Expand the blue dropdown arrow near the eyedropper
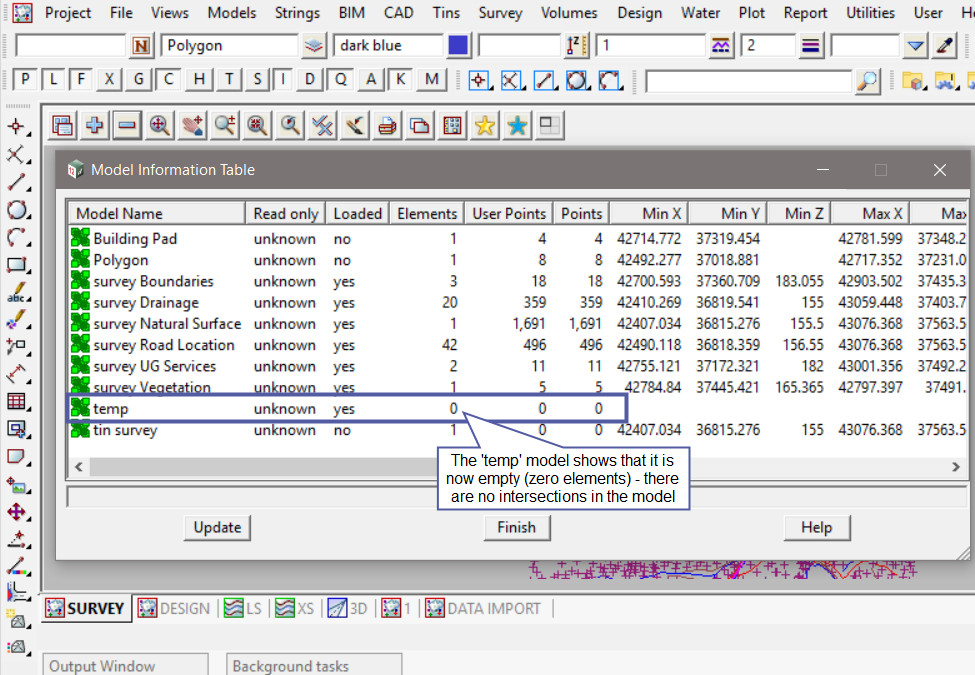 (x=915, y=46)
